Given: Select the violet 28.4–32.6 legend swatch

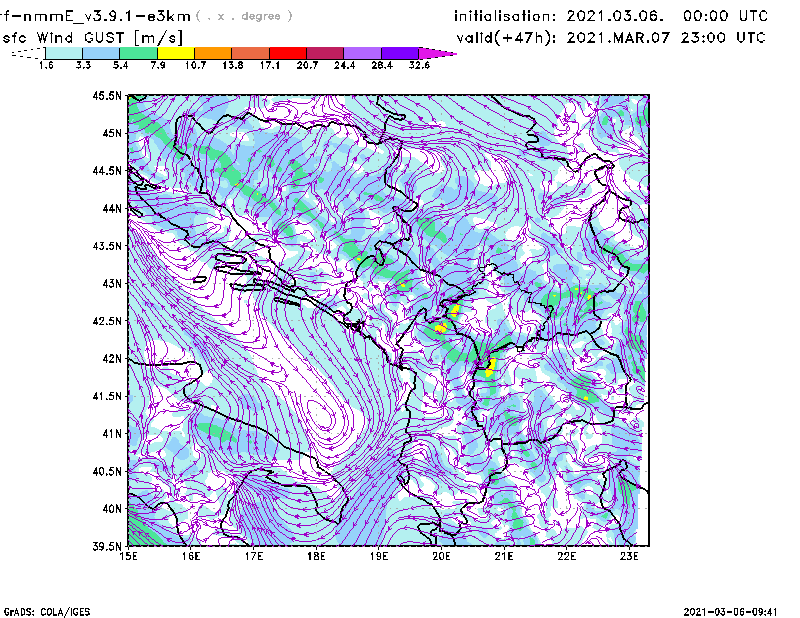Looking at the screenshot, I should [400, 53].
